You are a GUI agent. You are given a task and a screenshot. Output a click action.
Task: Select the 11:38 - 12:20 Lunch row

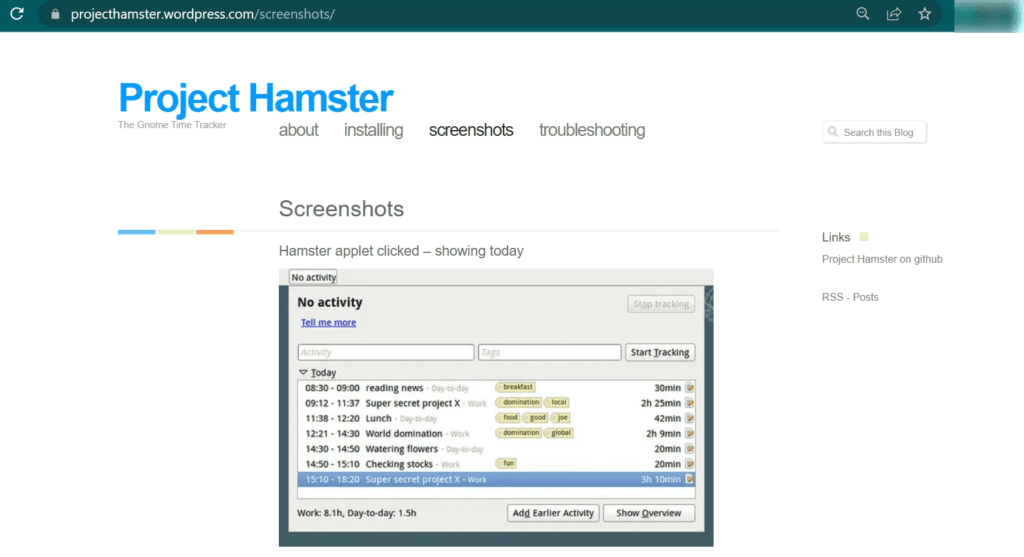(x=496, y=418)
